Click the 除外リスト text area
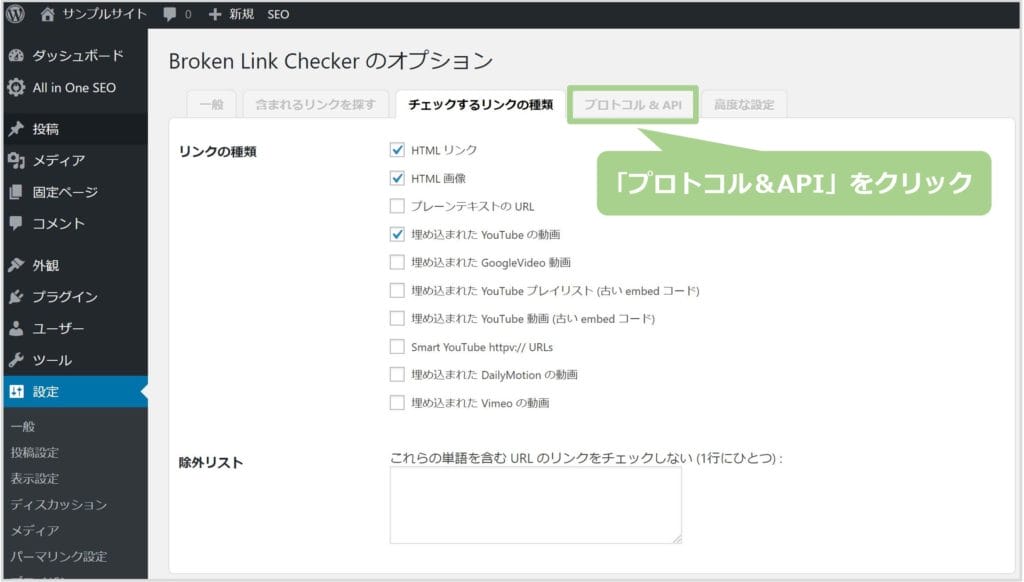The height and width of the screenshot is (582, 1024). tap(535, 505)
